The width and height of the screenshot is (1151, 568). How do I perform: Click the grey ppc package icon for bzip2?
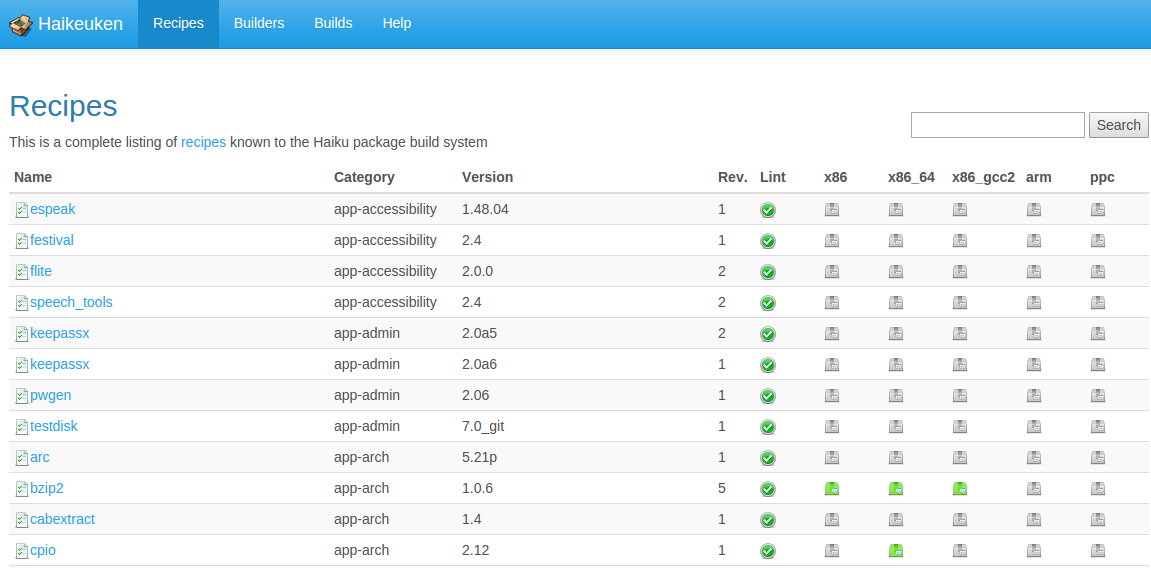tap(1097, 489)
